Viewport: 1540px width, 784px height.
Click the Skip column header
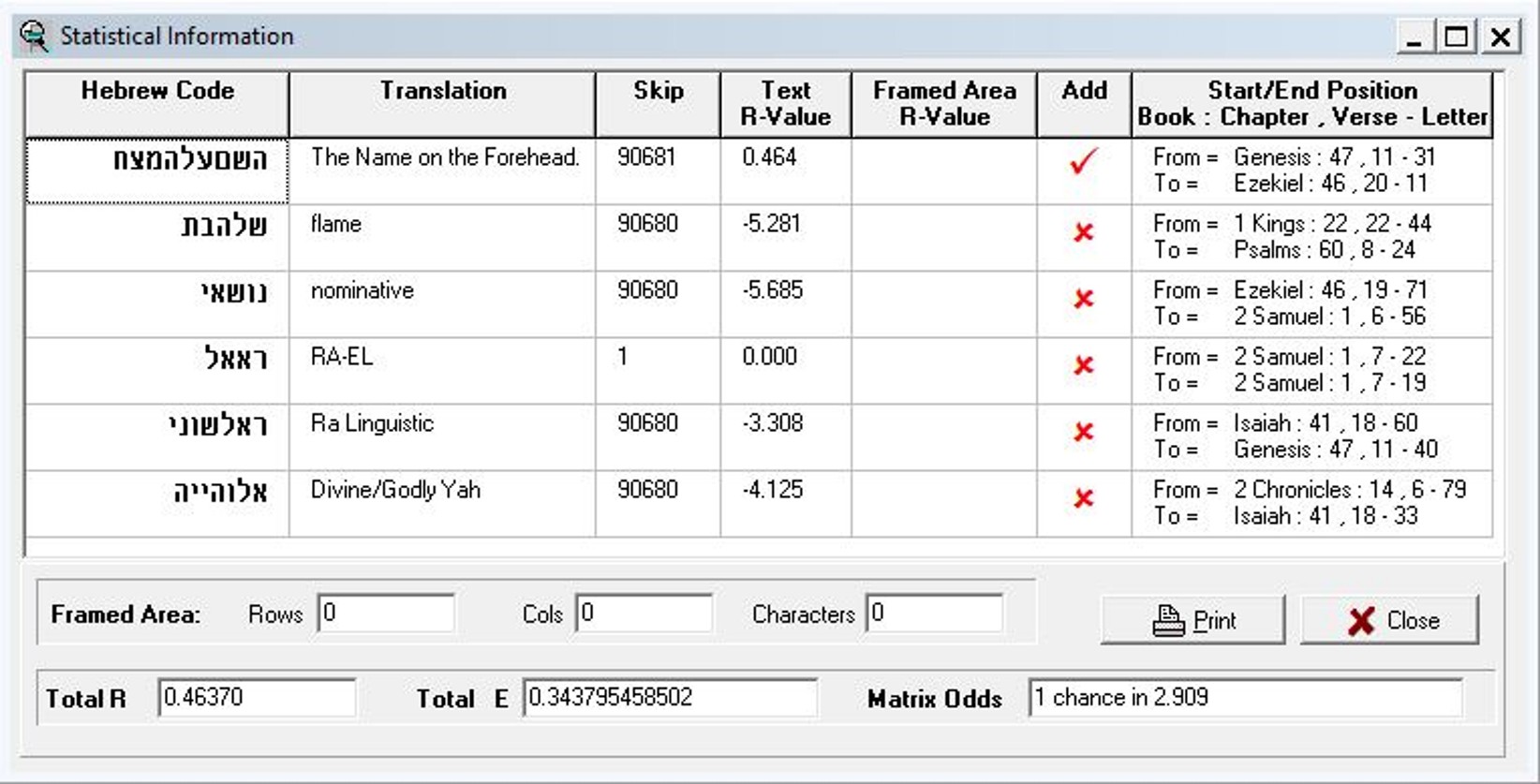[659, 104]
